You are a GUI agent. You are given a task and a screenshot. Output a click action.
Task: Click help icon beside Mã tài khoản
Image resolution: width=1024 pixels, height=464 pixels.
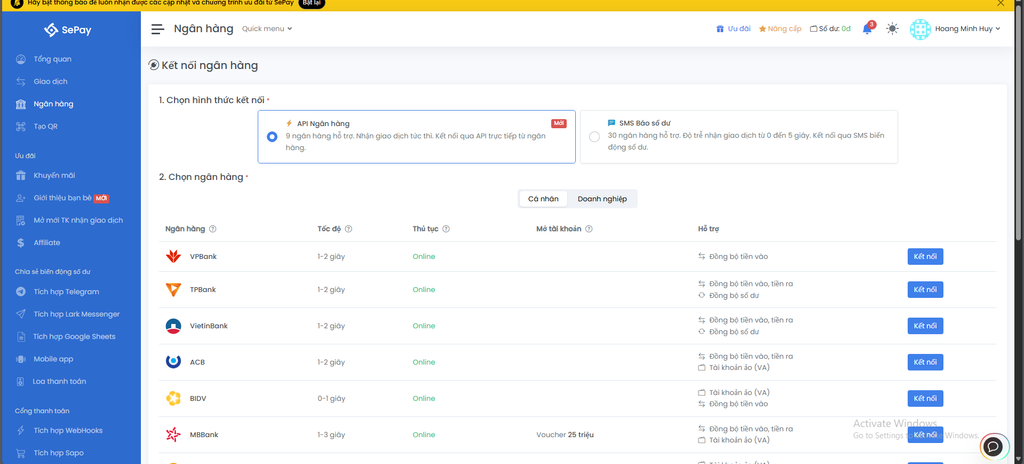tap(589, 229)
